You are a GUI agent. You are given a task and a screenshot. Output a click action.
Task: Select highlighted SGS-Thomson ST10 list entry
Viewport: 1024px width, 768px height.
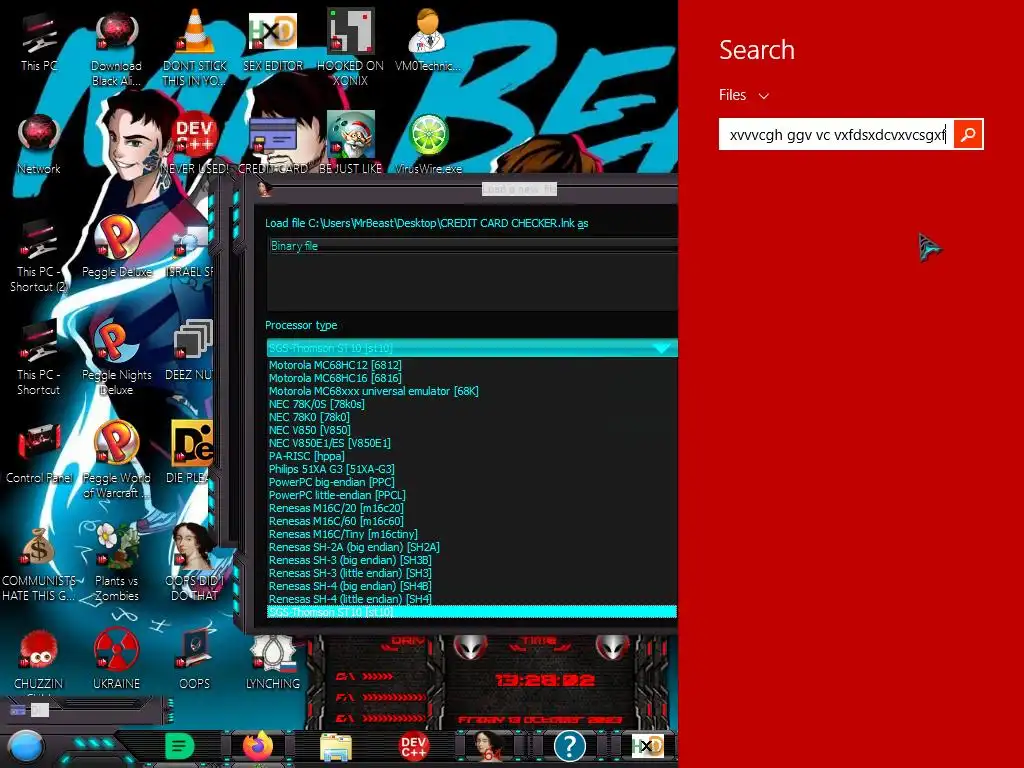[472, 612]
